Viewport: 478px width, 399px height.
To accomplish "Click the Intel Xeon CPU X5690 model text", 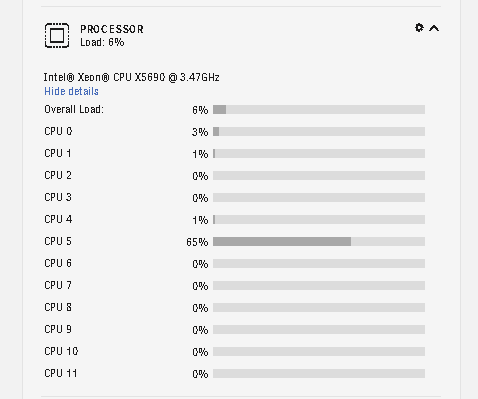I will 132,77.
